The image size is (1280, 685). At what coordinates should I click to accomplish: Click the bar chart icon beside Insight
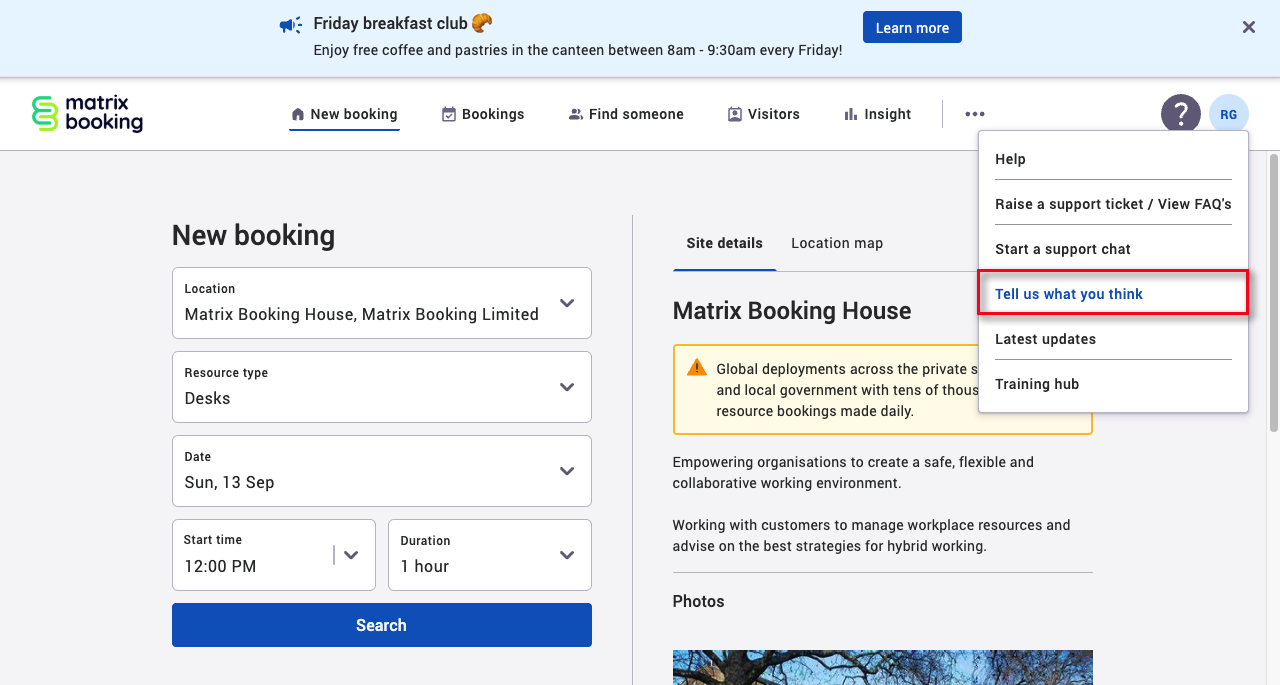click(x=851, y=114)
